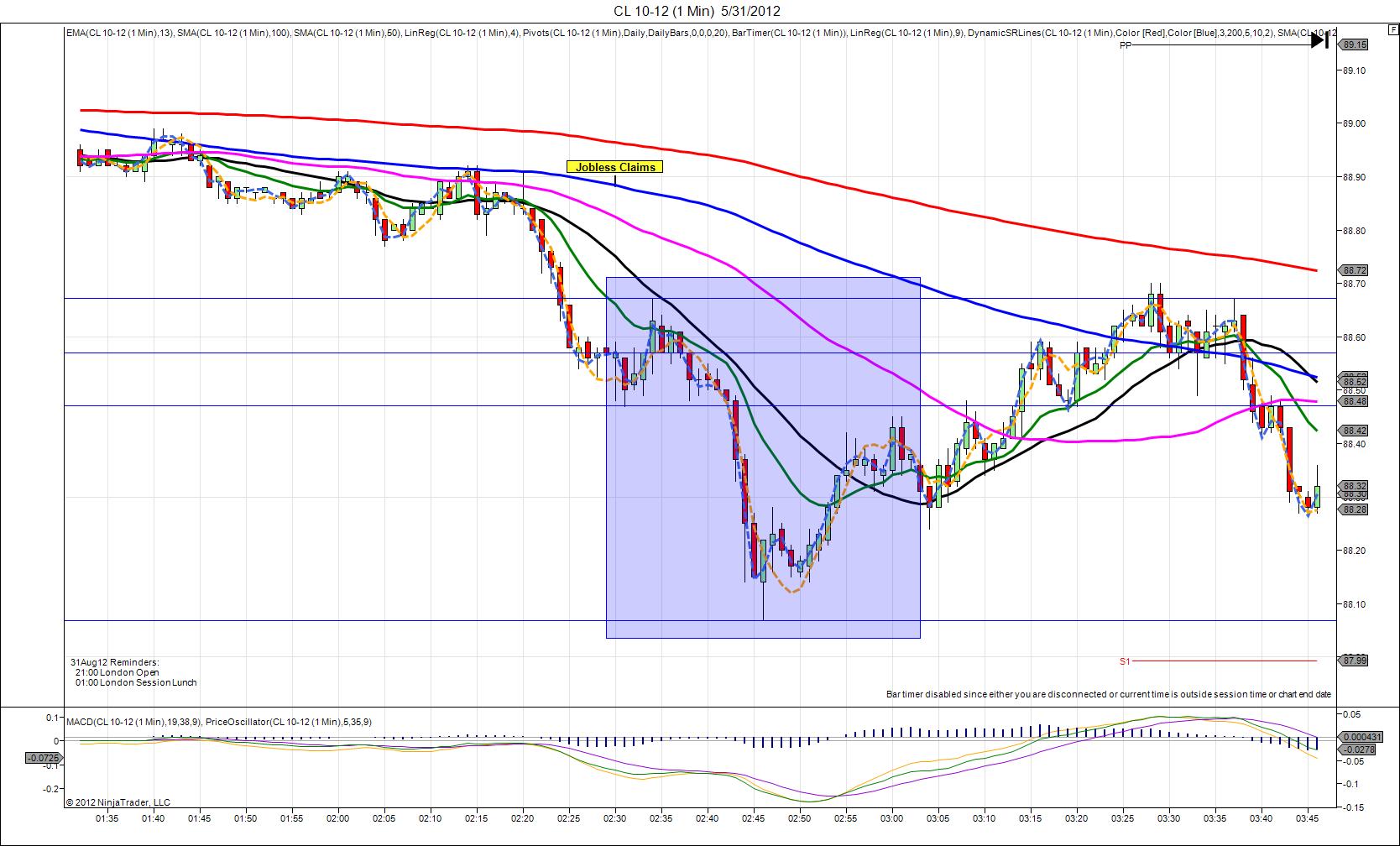Click the NinjaTrader copyright text
Image resolution: width=1400 pixels, height=846 pixels.
[118, 802]
